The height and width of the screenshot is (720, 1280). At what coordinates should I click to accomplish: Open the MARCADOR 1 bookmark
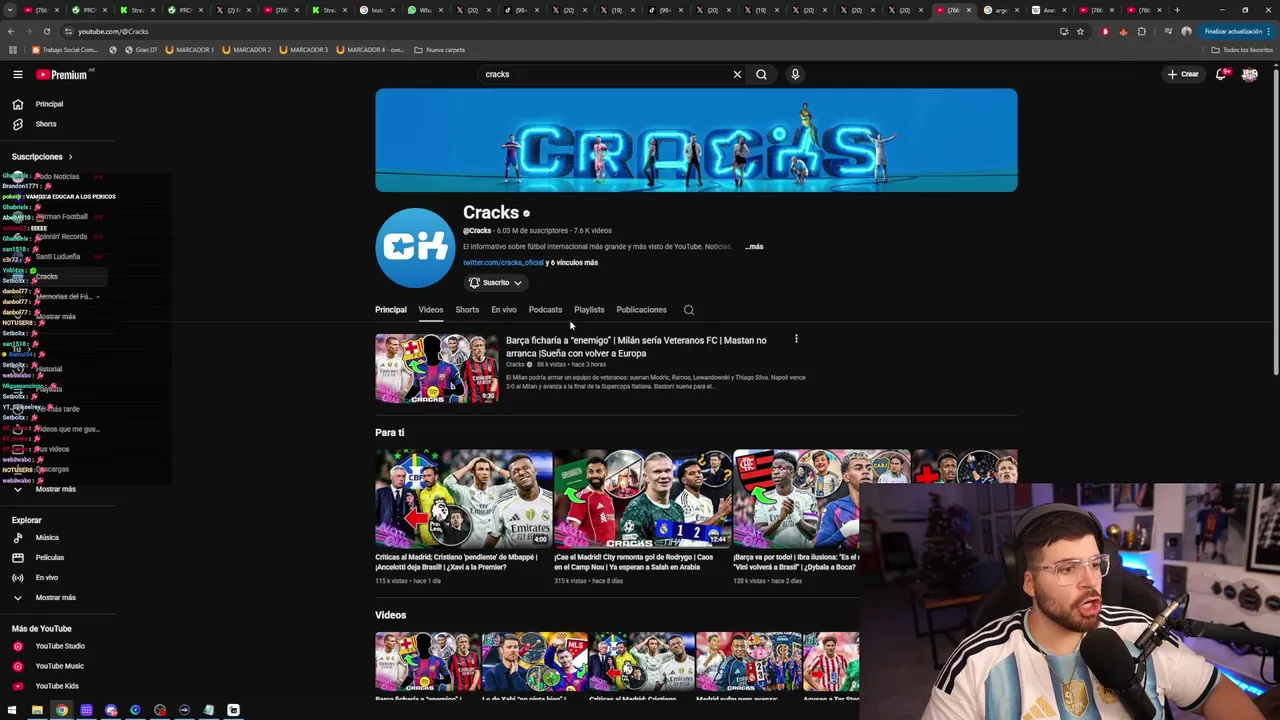pos(189,50)
